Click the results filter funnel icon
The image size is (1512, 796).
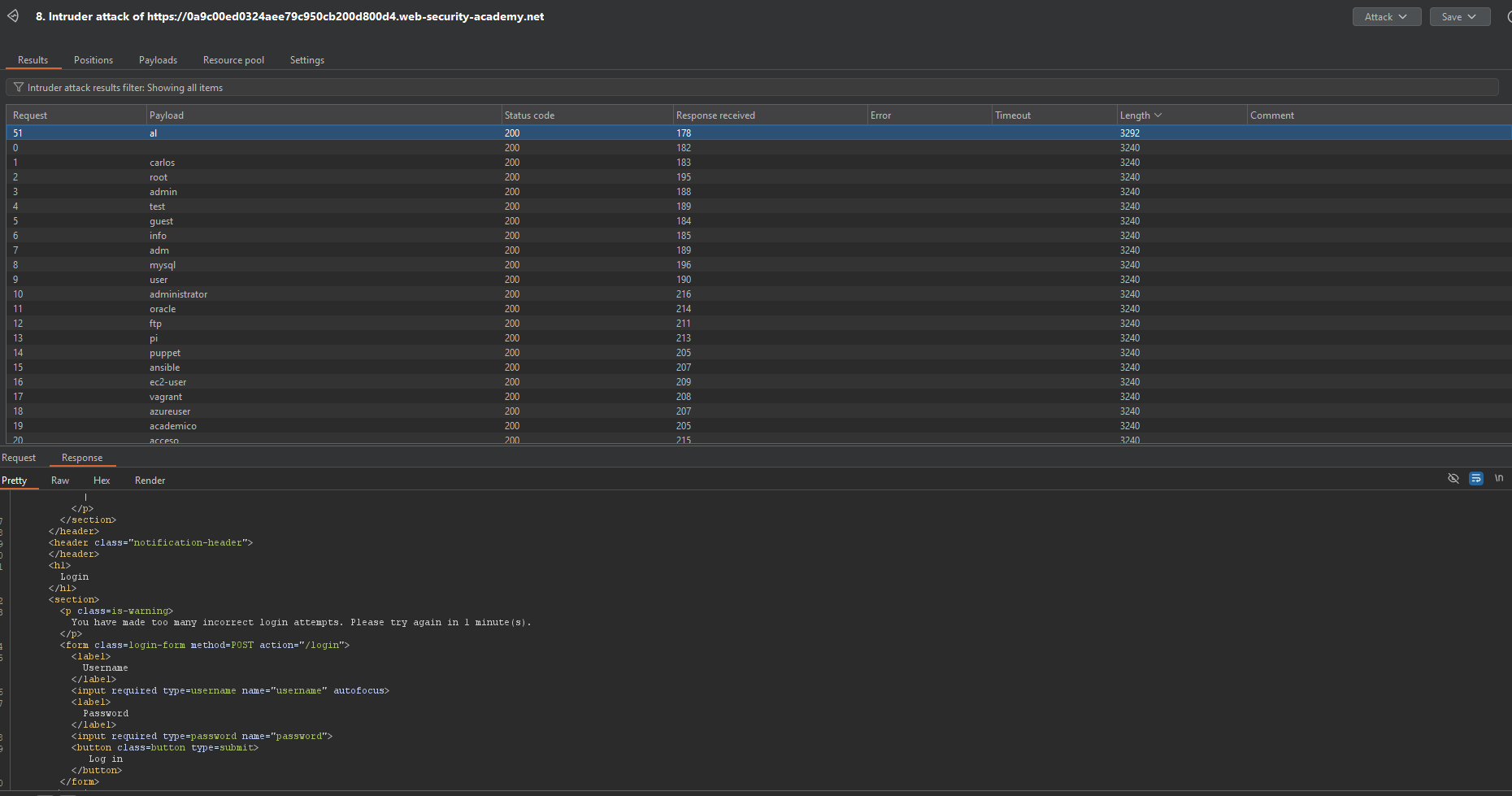[18, 87]
